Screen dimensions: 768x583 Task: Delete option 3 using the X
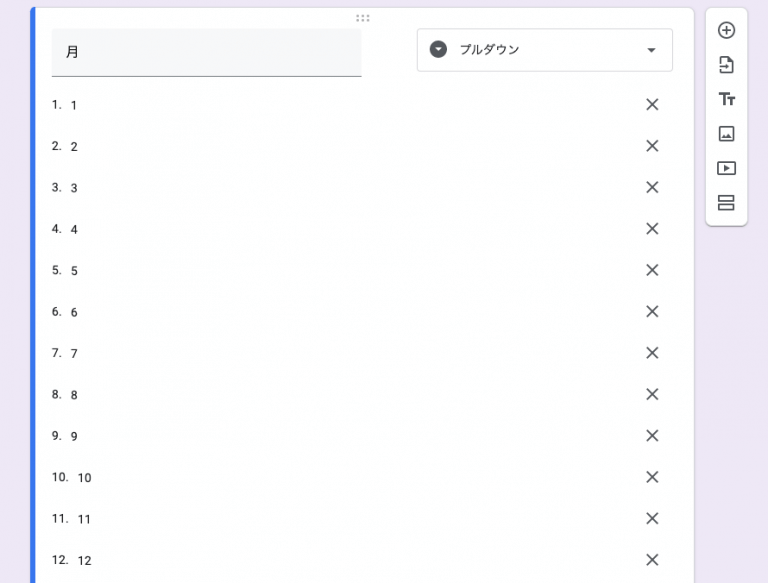652,187
